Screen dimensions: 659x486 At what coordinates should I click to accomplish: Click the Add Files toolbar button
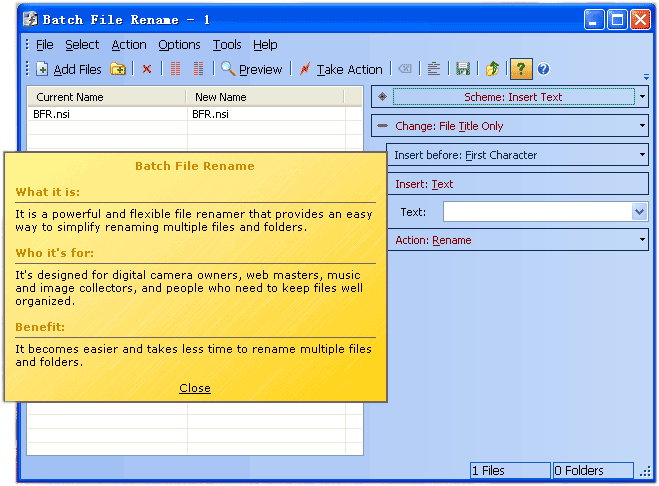[69, 69]
